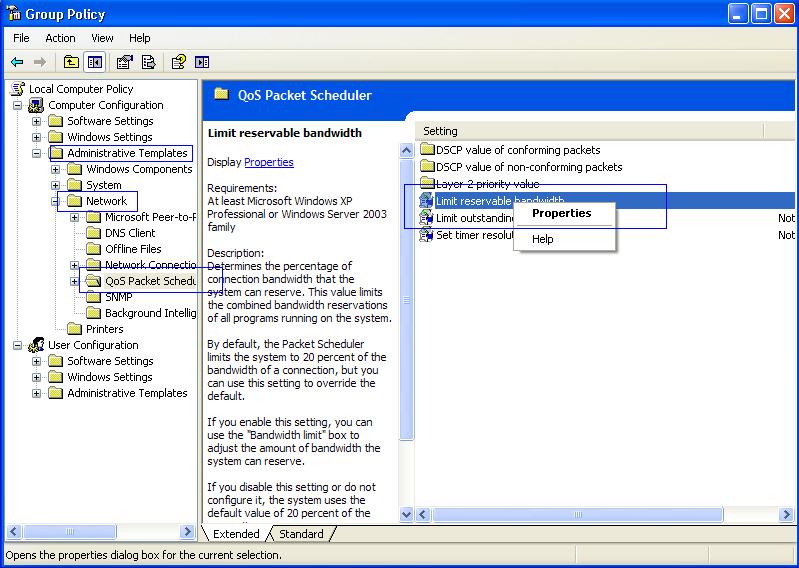Open Properties using toolbar icon
The image size is (799, 568).
coord(124,62)
